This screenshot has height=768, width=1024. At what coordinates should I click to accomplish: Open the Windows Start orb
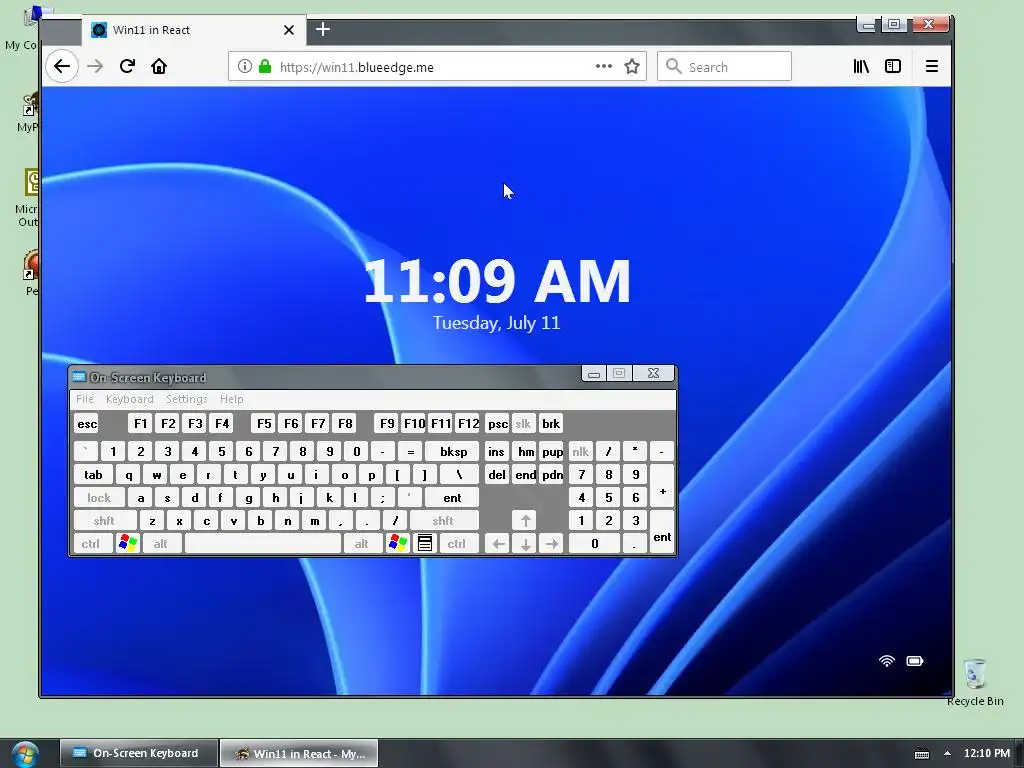(x=25, y=754)
